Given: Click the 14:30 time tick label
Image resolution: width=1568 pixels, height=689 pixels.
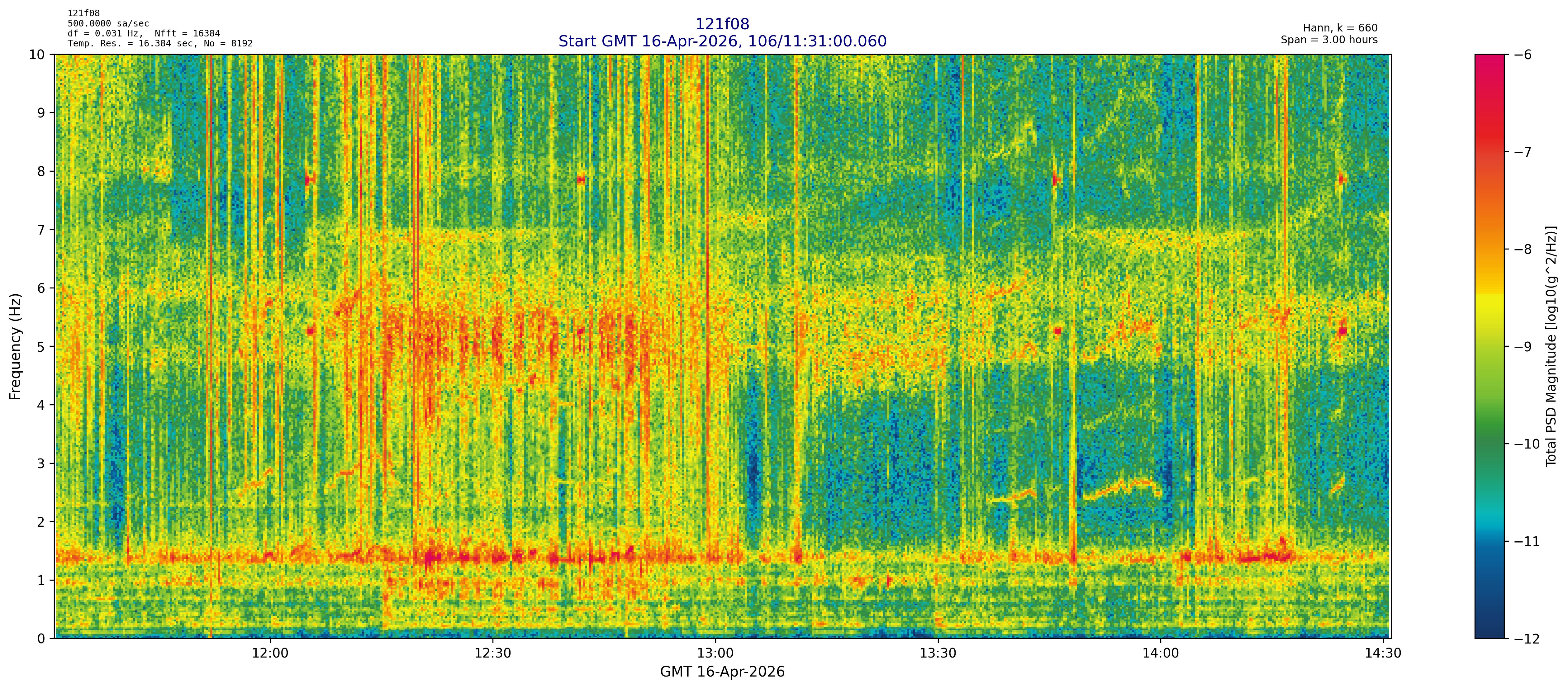Looking at the screenshot, I should (1383, 654).
